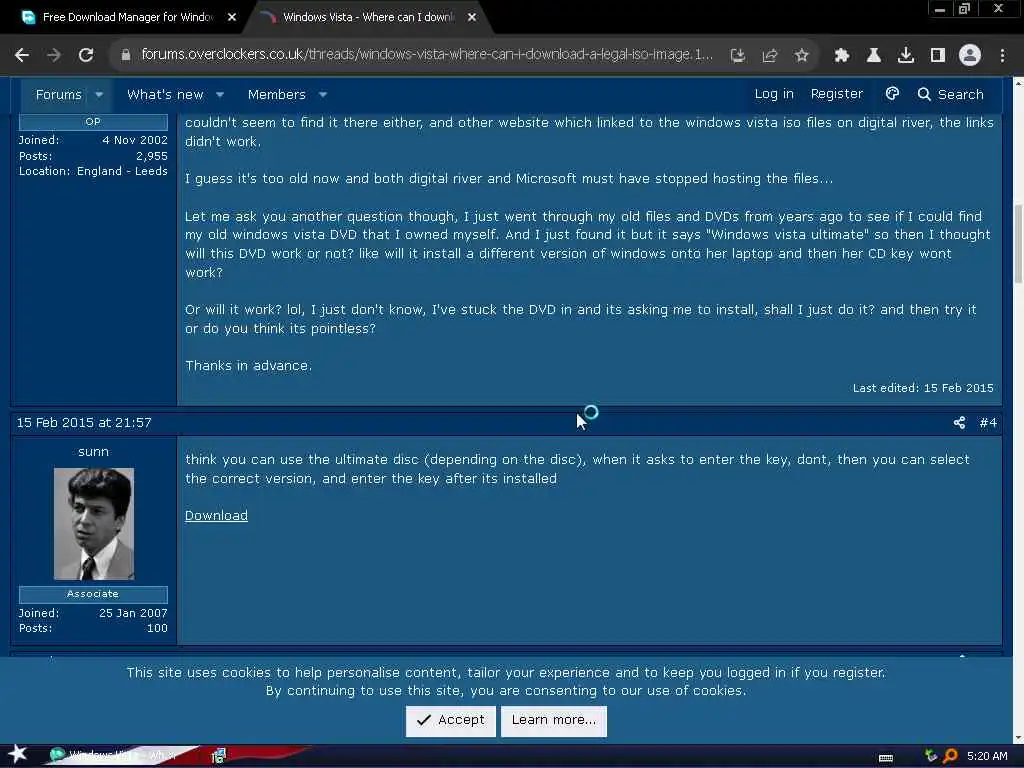Screen dimensions: 1024x768
Task: Open the forum style chooser icon
Action: [x=892, y=94]
